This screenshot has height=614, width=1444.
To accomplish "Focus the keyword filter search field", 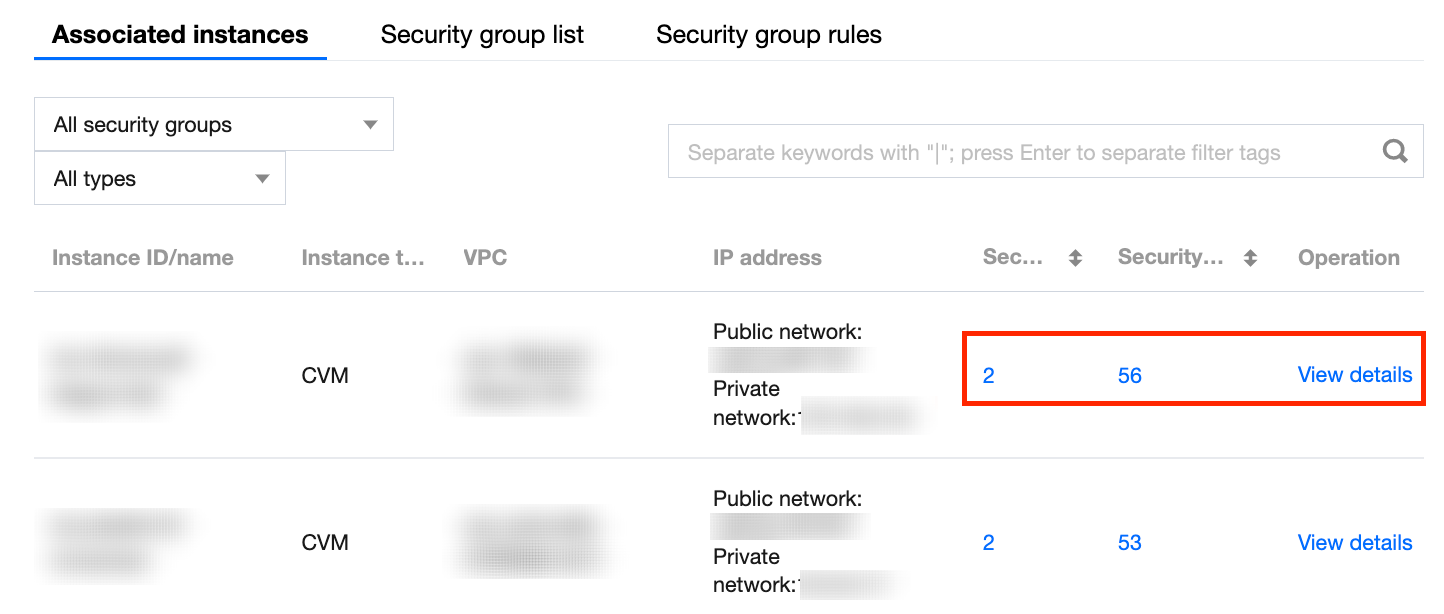I will 1020,153.
